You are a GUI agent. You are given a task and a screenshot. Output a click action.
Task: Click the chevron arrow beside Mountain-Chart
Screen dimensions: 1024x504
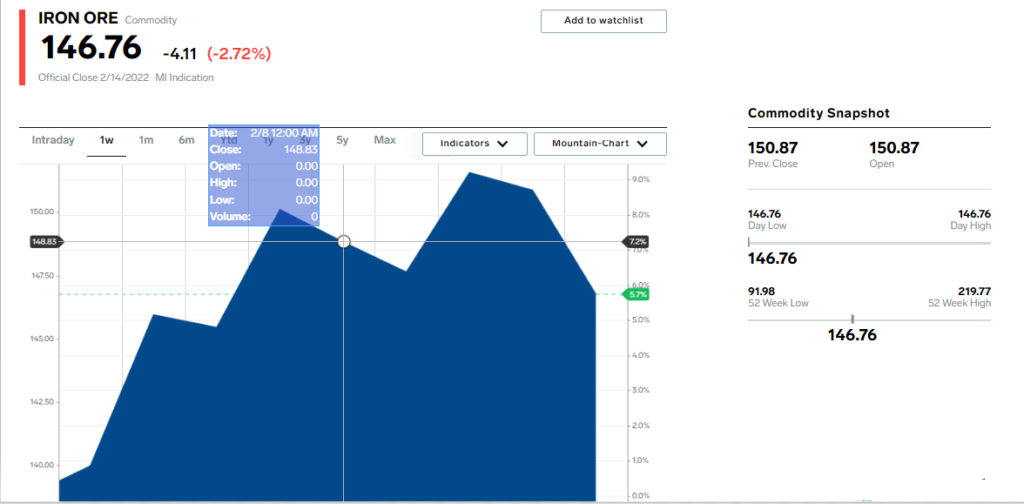pos(644,144)
